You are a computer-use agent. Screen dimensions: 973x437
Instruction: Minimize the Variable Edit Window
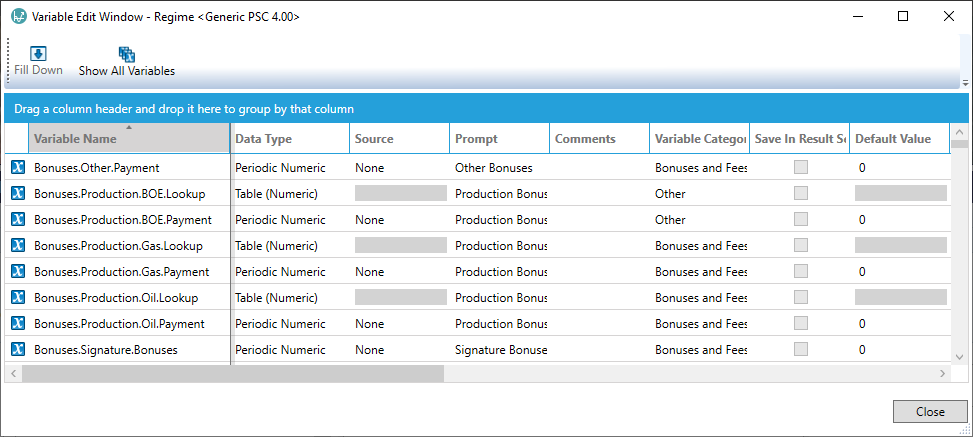click(857, 17)
